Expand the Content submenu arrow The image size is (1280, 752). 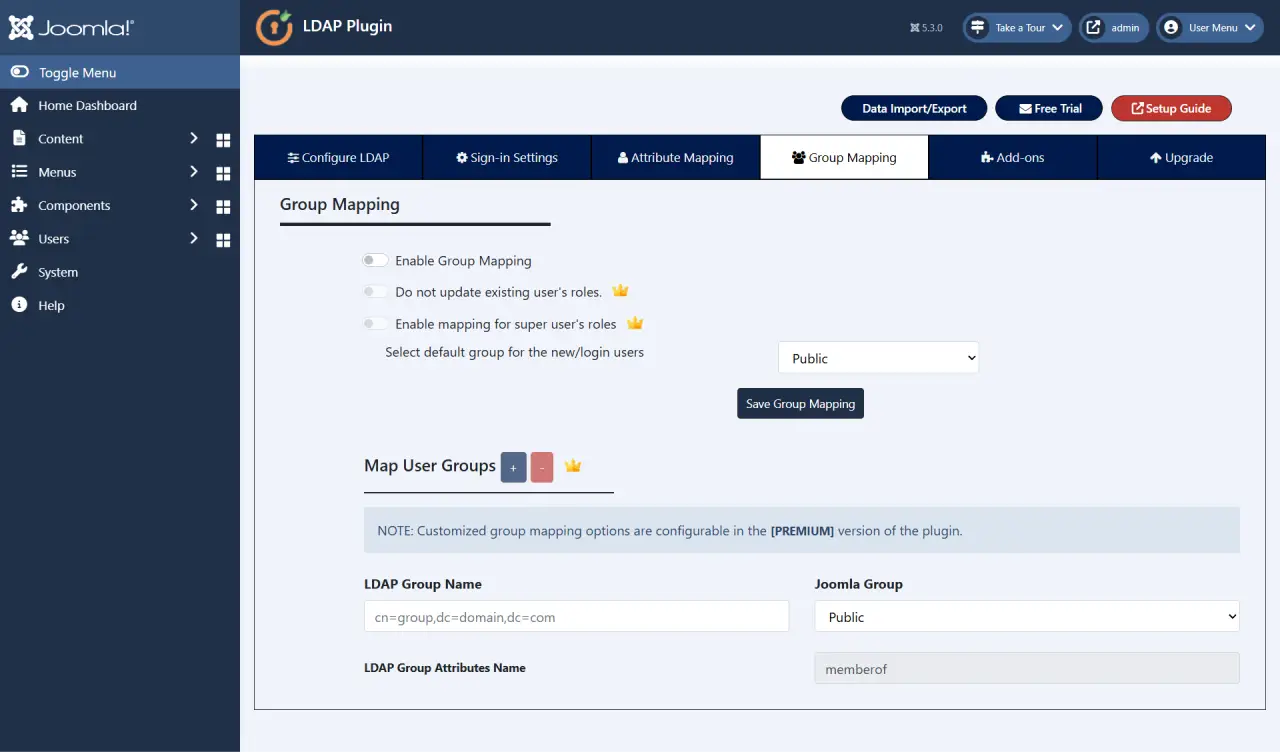[194, 138]
